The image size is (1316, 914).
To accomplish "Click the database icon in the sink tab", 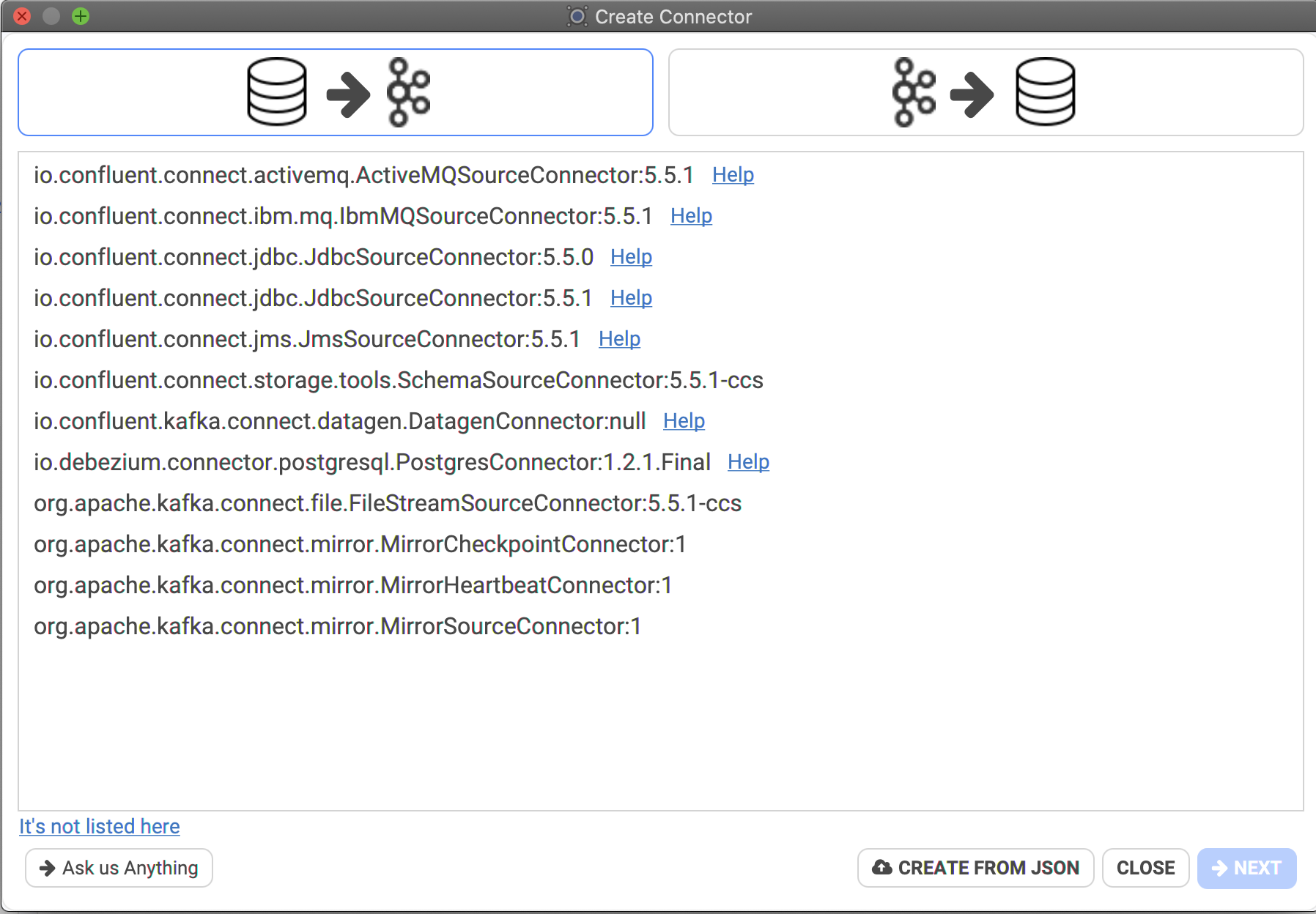I will tap(1046, 92).
